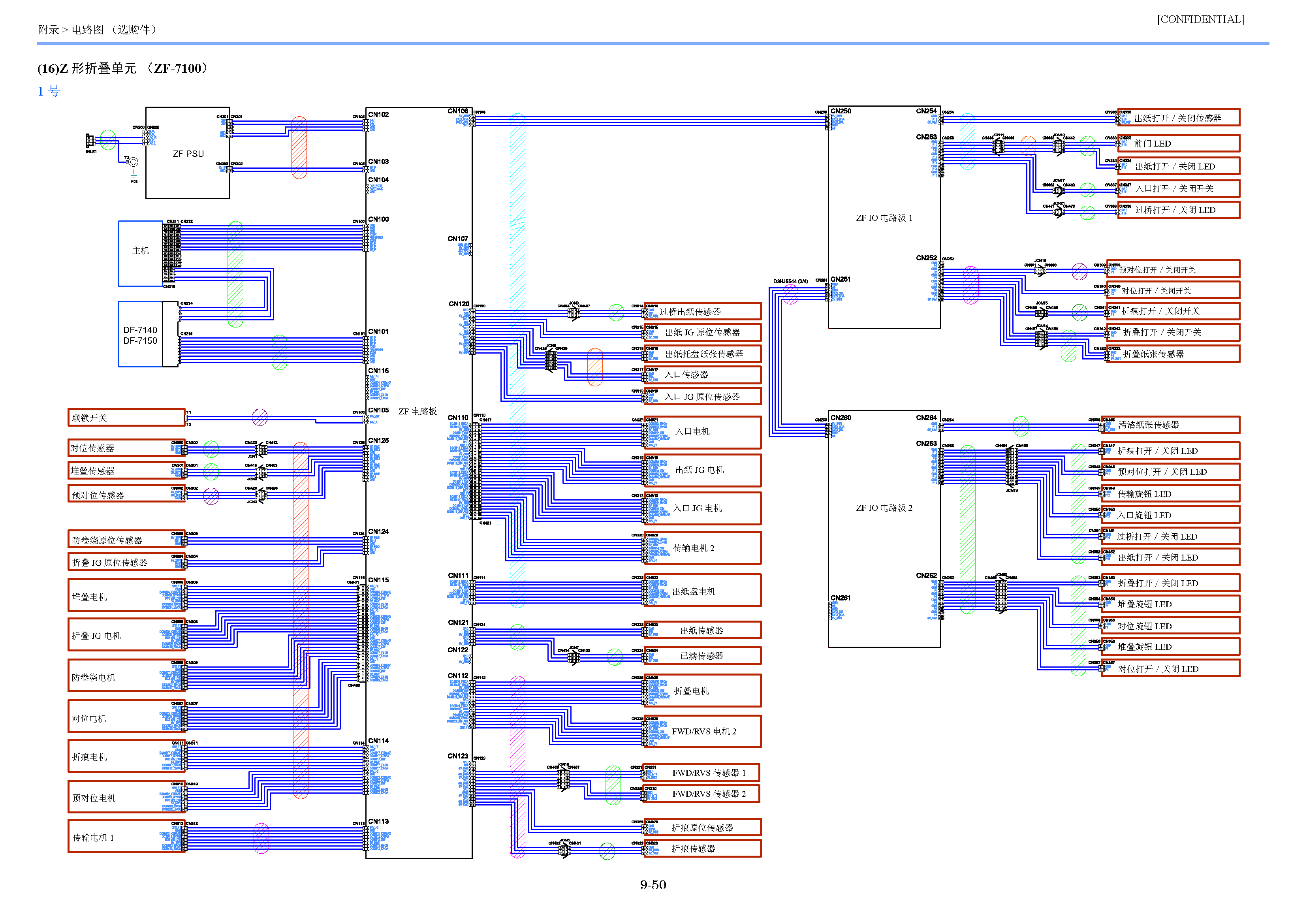Select the 过桥出纸传感器 box
Screen dimensions: 1307x924
pos(702,311)
